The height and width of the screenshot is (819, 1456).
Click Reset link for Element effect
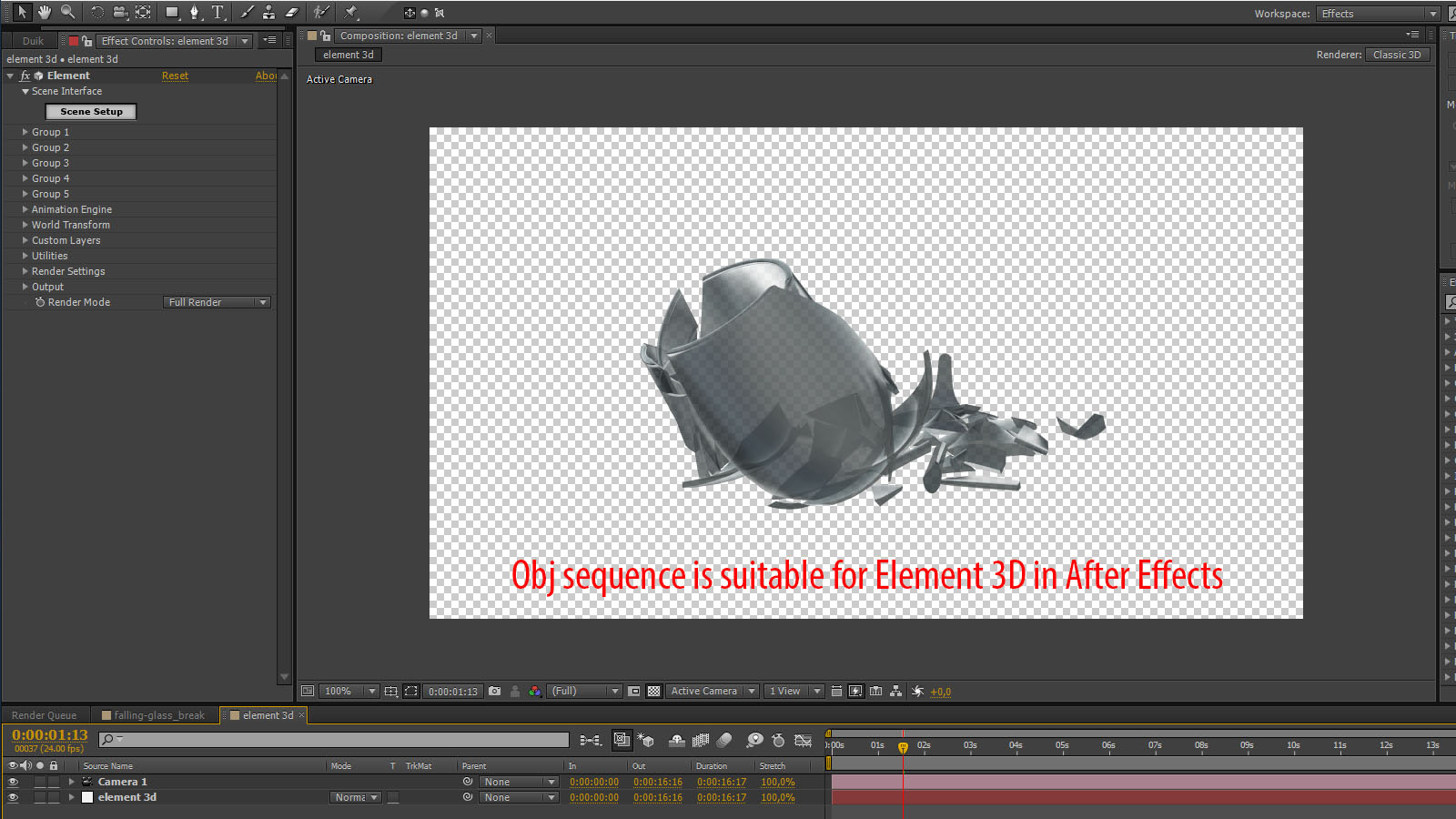[x=175, y=76]
